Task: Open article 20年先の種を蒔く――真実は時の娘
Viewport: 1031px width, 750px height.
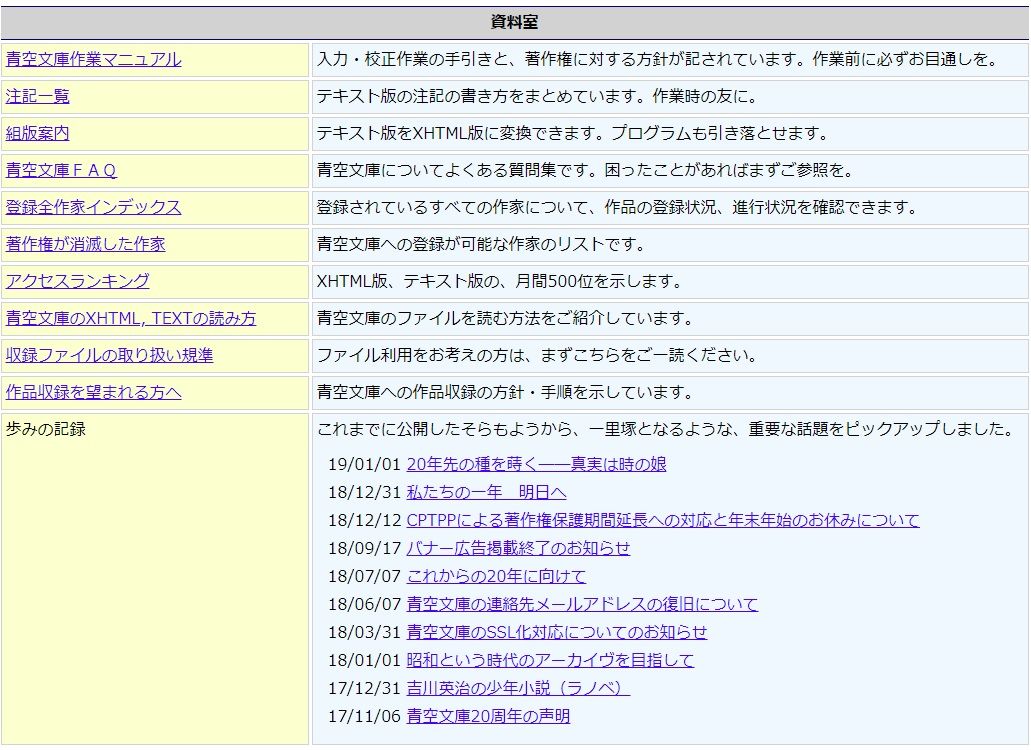Action: click(x=536, y=464)
